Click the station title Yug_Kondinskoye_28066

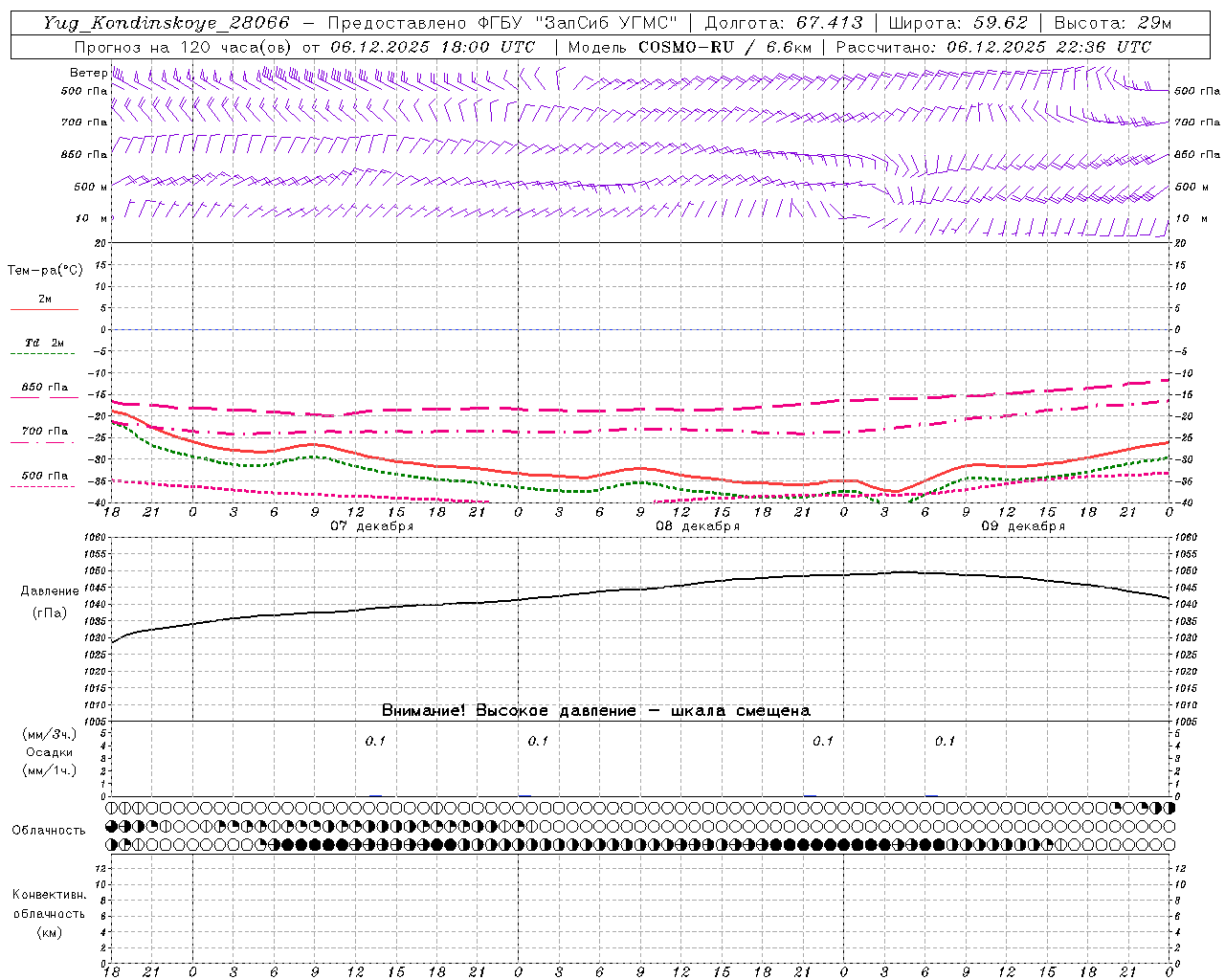[166, 23]
